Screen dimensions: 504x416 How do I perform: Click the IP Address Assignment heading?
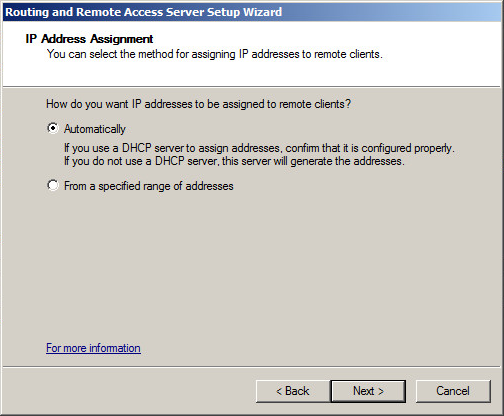pyautogui.click(x=89, y=39)
